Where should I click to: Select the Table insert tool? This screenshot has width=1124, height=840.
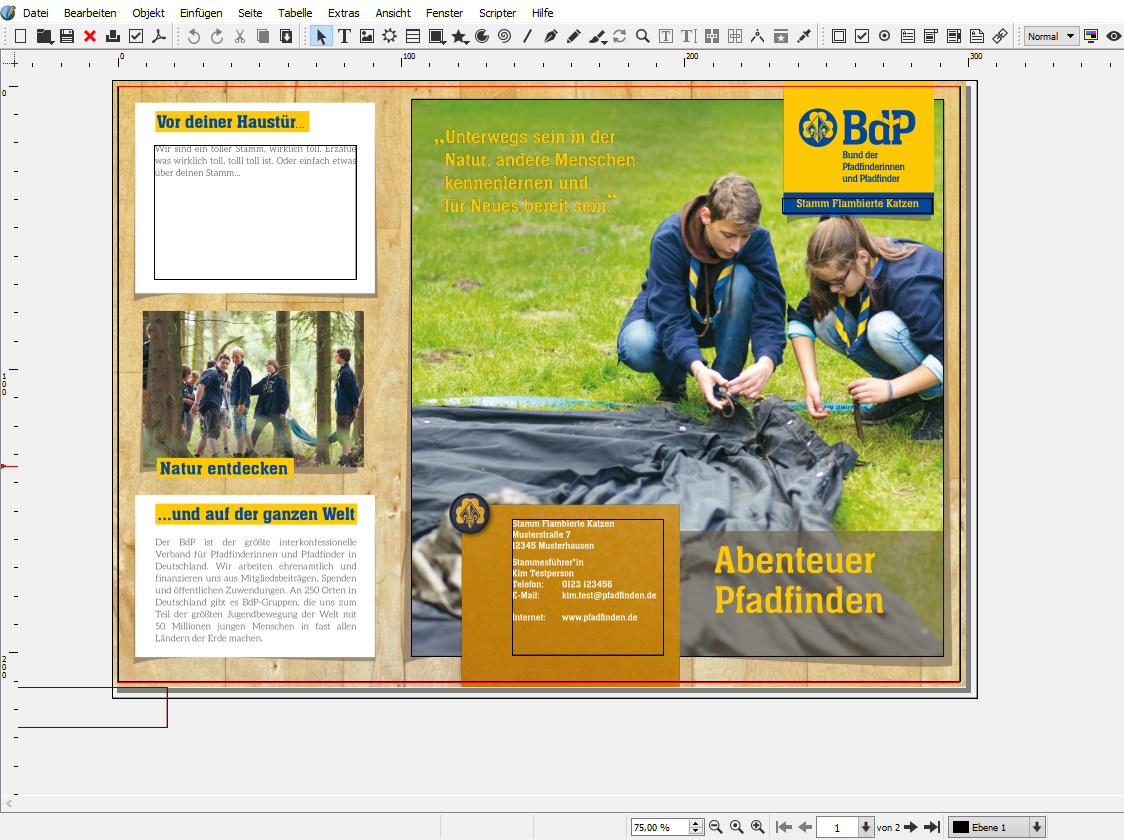click(413, 36)
